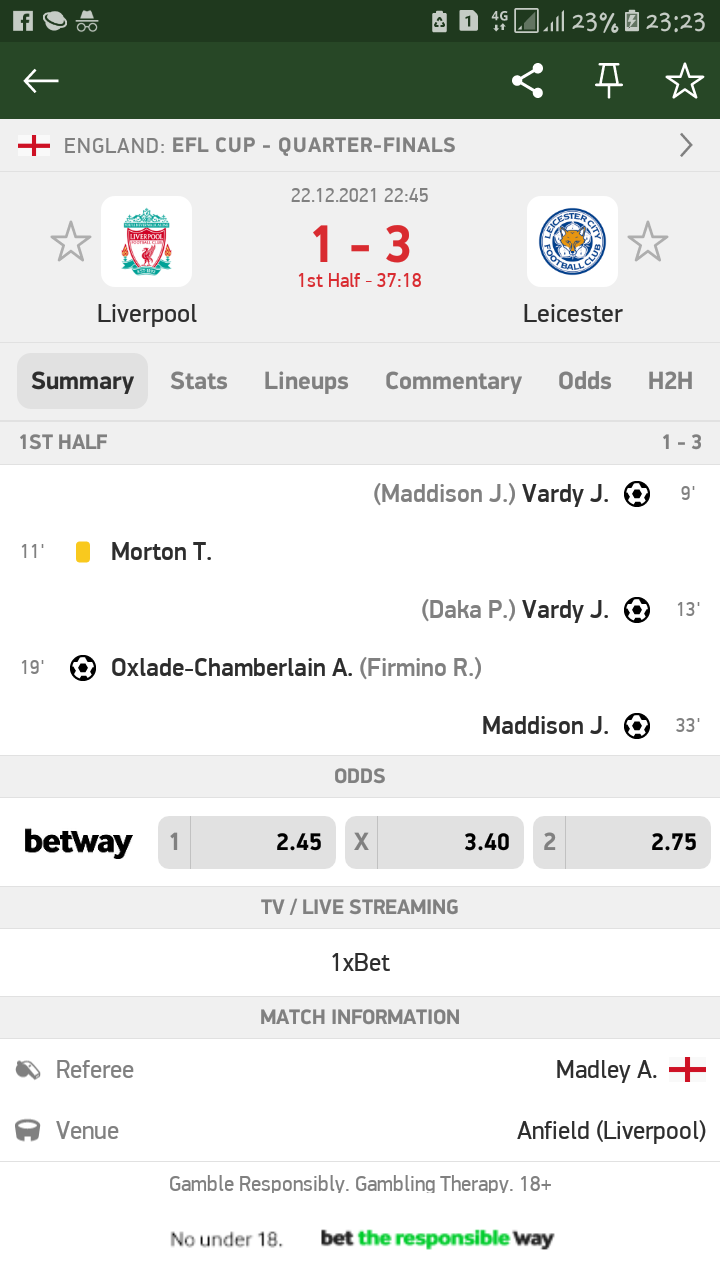Favorite Leicester using star beside crest
Viewport: 720px width, 1280px height.
point(647,243)
